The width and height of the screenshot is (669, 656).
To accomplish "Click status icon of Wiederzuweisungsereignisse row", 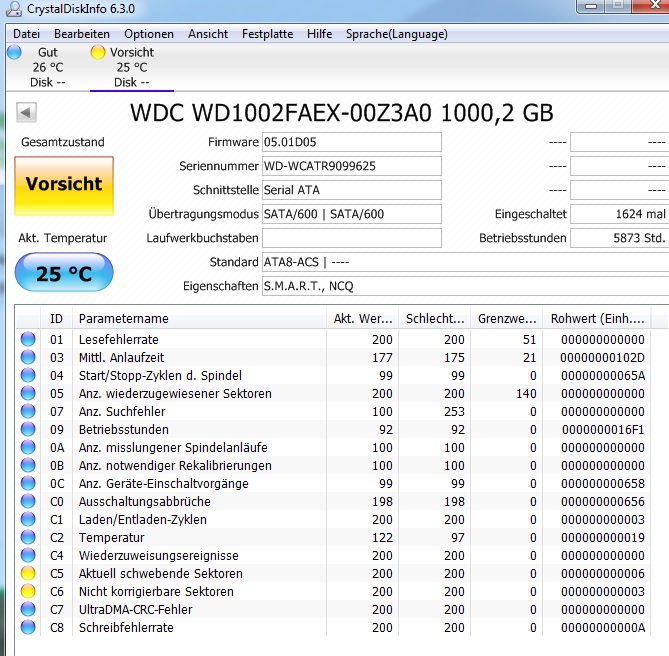I will [28, 555].
